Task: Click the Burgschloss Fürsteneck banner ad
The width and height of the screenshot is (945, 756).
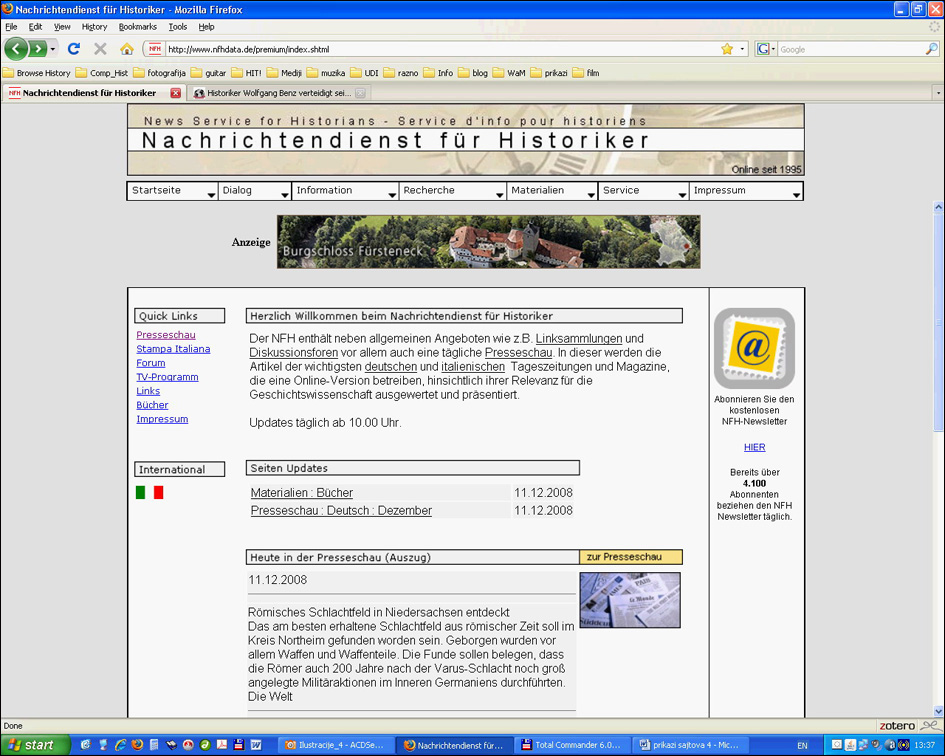Action: (488, 242)
